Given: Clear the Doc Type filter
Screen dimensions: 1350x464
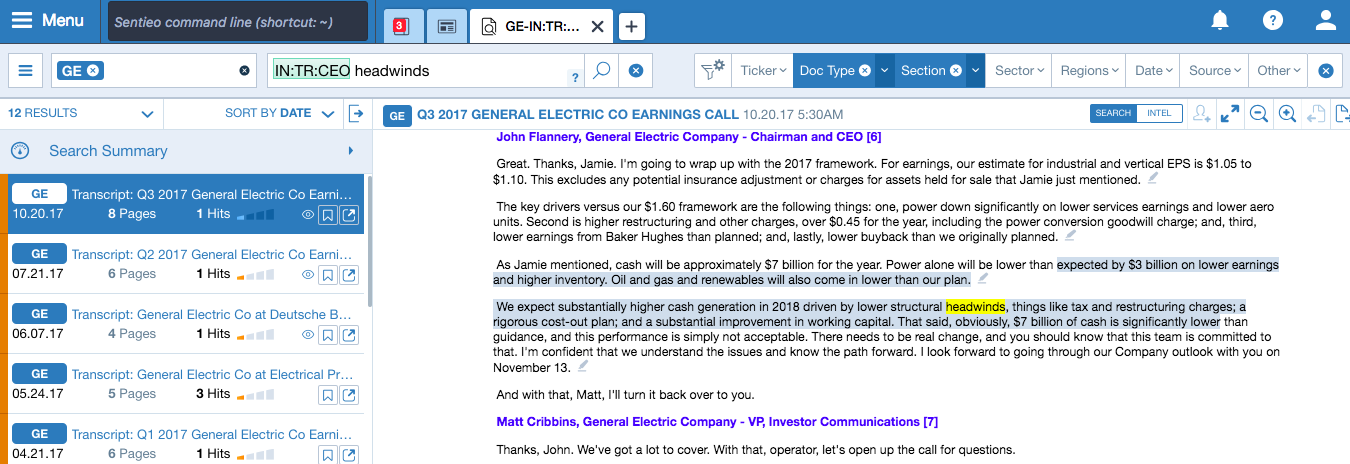Looking at the screenshot, I should click(864, 71).
